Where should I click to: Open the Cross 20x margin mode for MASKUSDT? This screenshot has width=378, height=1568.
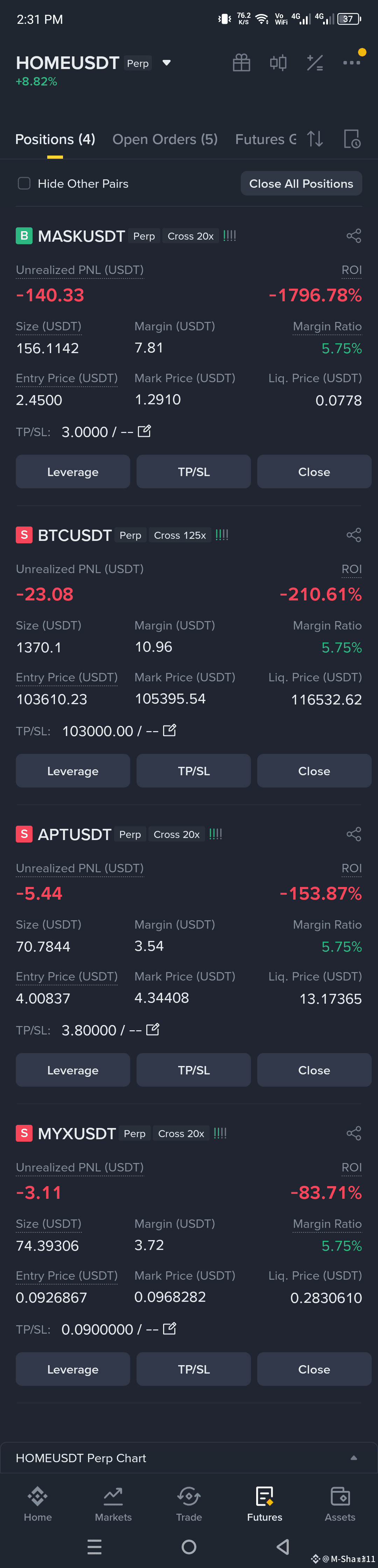(x=190, y=236)
